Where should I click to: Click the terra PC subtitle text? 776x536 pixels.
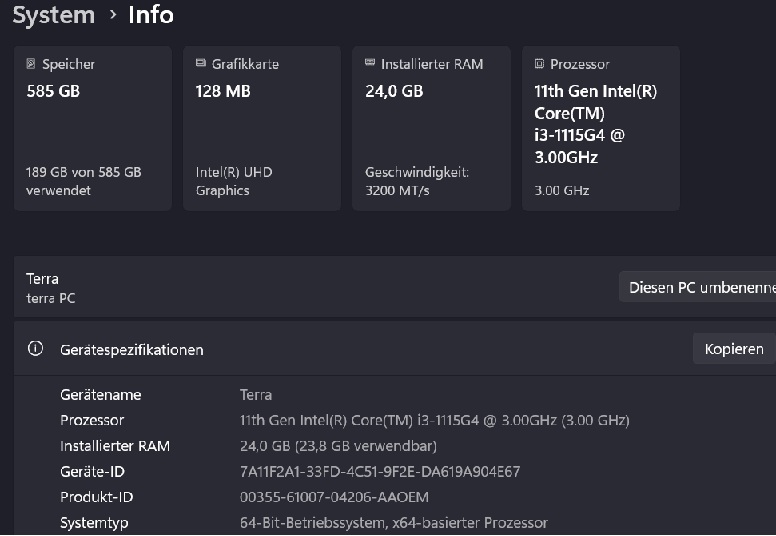51,298
